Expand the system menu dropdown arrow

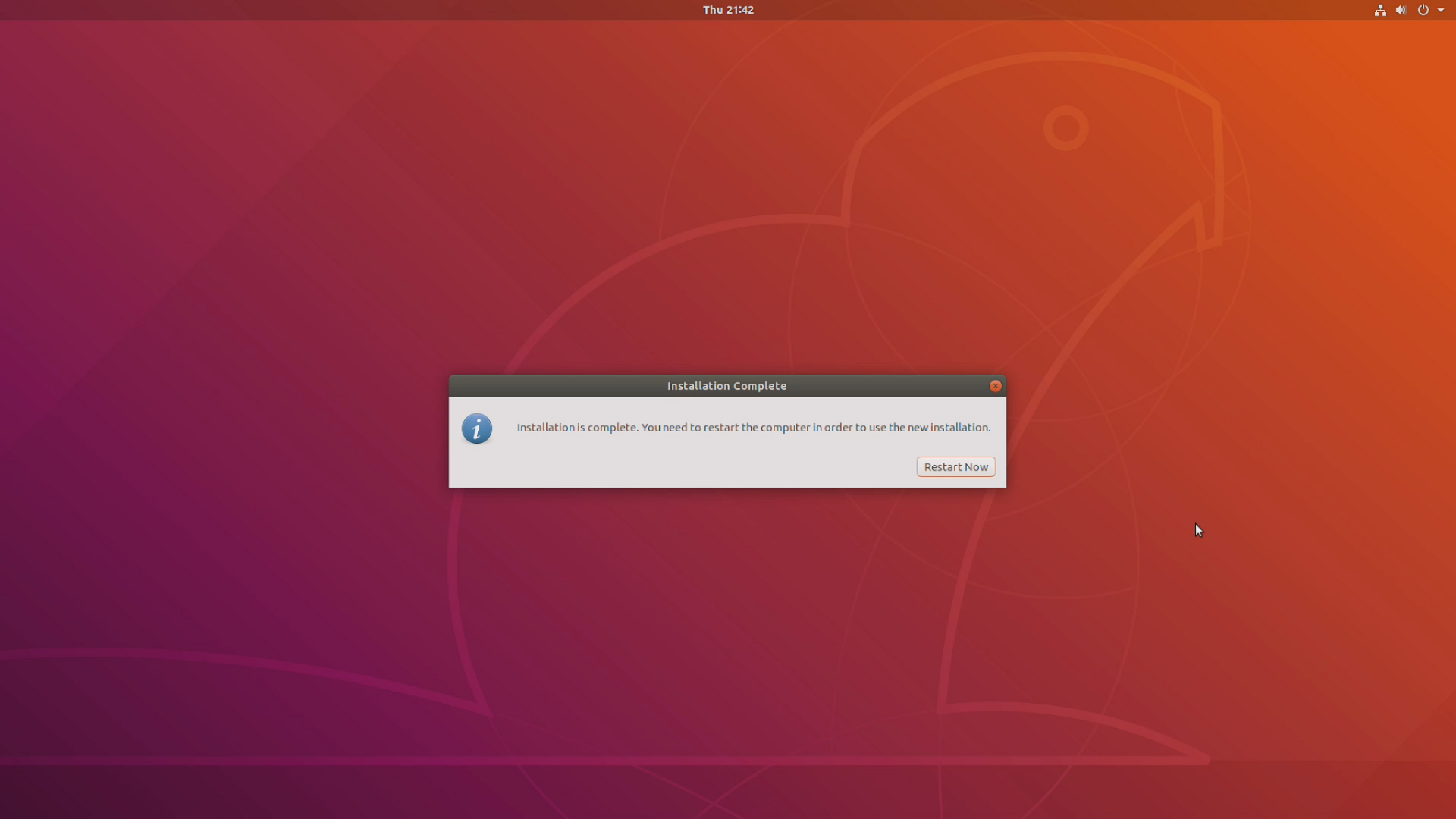pos(1441,10)
